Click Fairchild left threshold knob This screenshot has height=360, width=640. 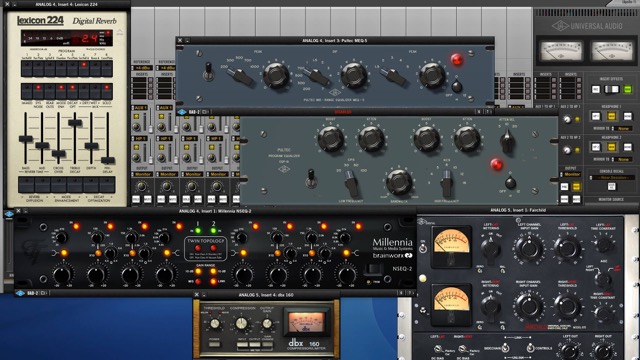click(x=567, y=248)
